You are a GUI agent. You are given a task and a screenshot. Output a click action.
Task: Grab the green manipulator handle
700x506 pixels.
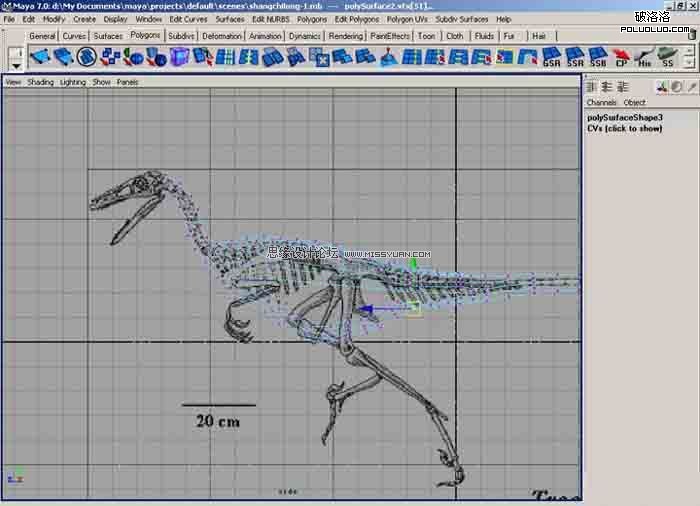413,264
